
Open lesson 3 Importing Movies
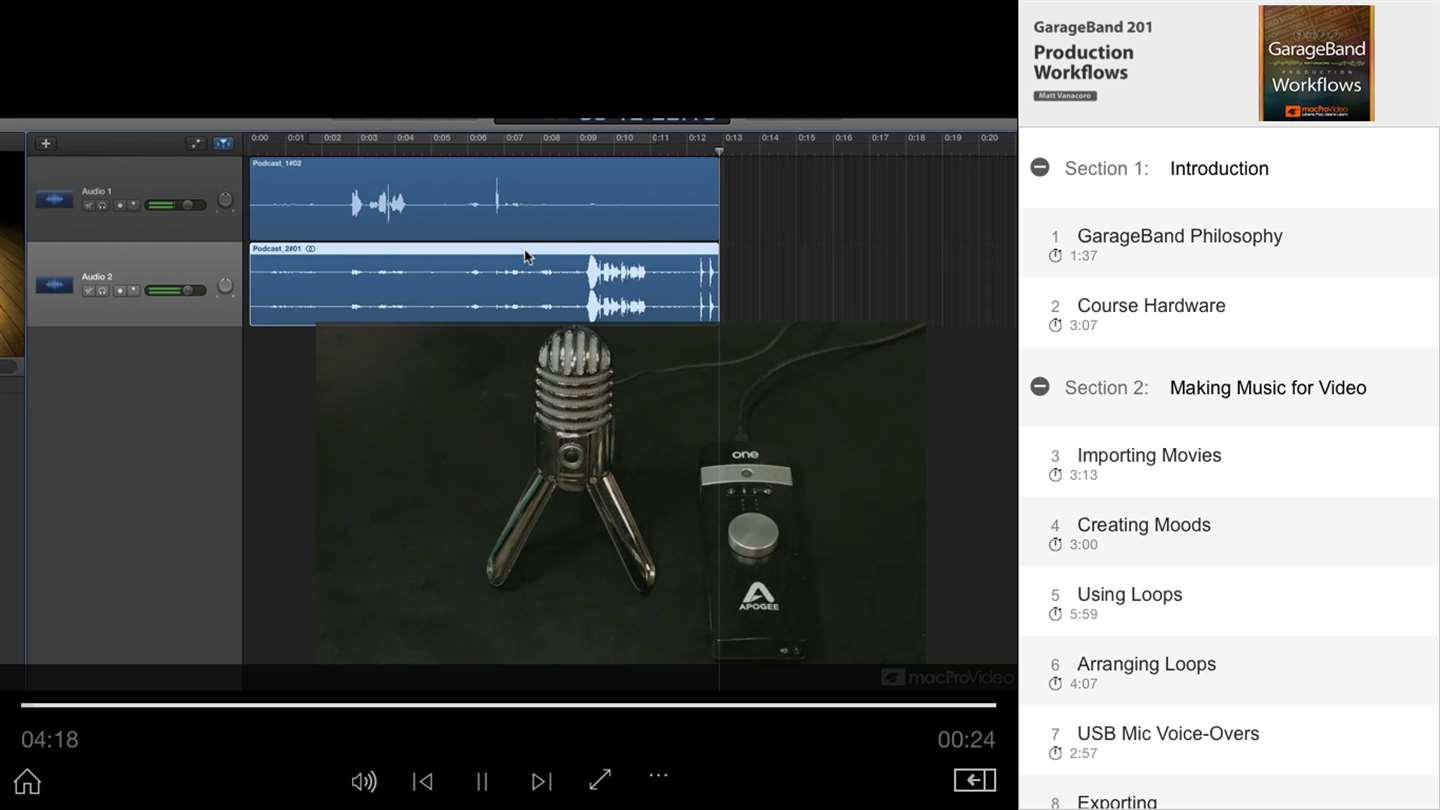coord(1229,462)
